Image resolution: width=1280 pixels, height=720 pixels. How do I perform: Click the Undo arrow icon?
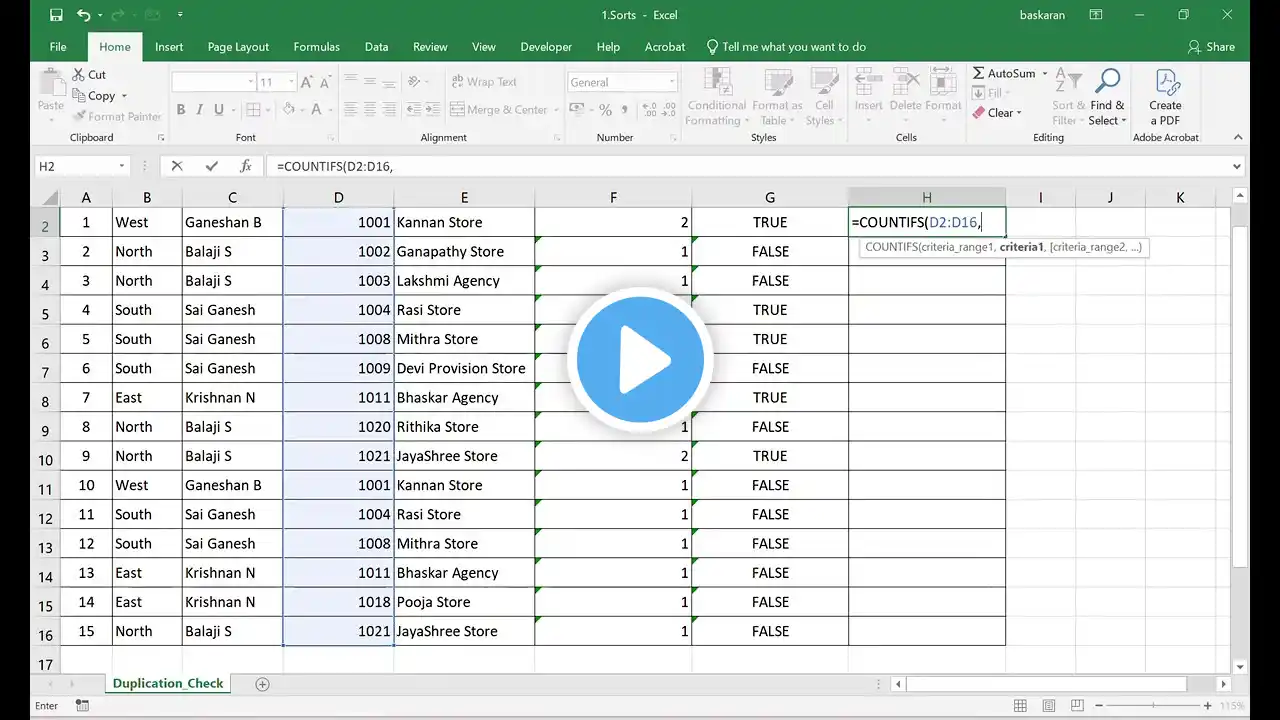(84, 15)
